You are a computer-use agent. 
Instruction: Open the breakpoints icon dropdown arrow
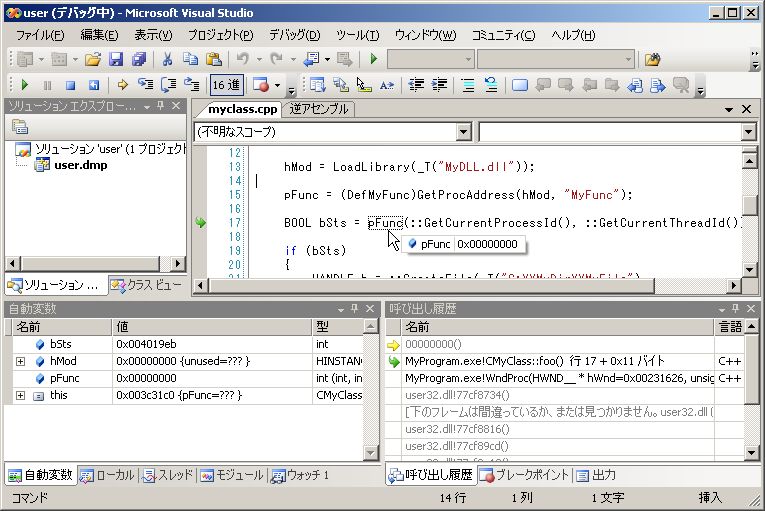tap(277, 85)
